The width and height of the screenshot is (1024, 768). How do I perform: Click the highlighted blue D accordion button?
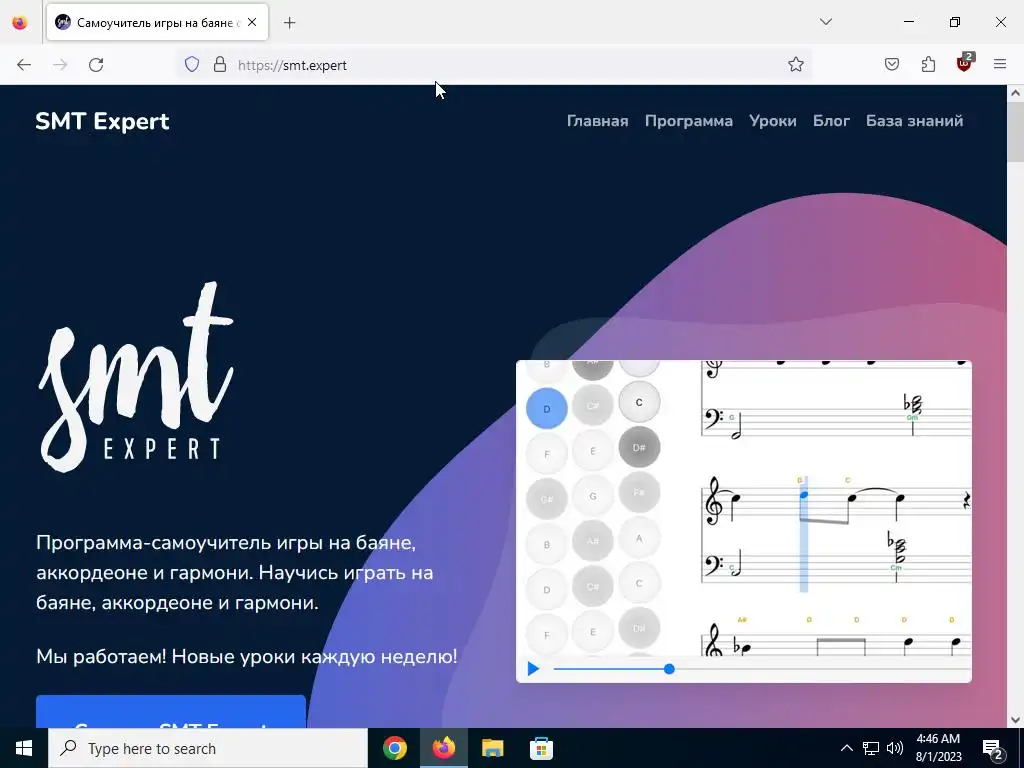click(547, 409)
